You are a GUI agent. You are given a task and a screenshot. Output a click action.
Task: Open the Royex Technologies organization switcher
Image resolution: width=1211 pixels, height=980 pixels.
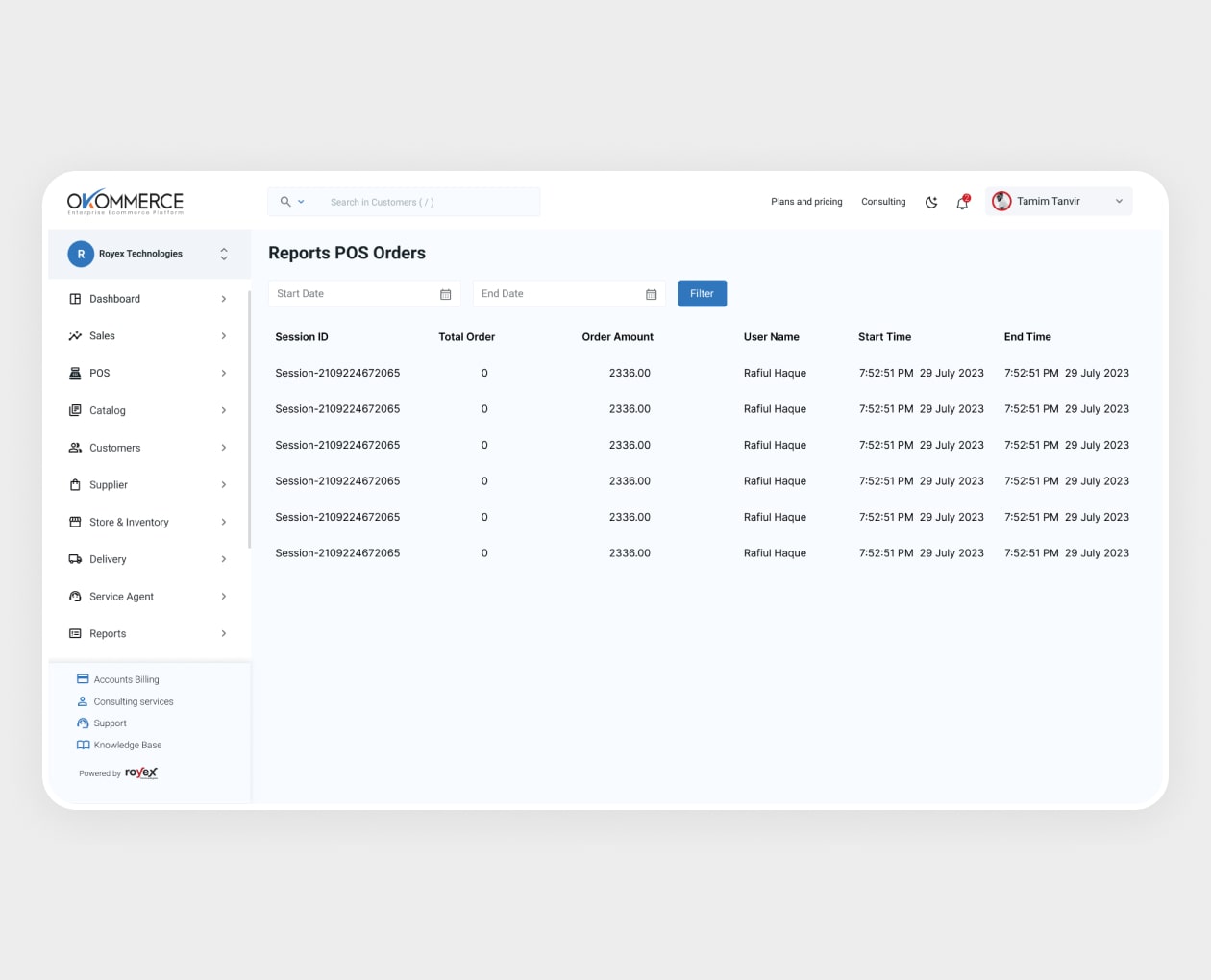point(223,254)
